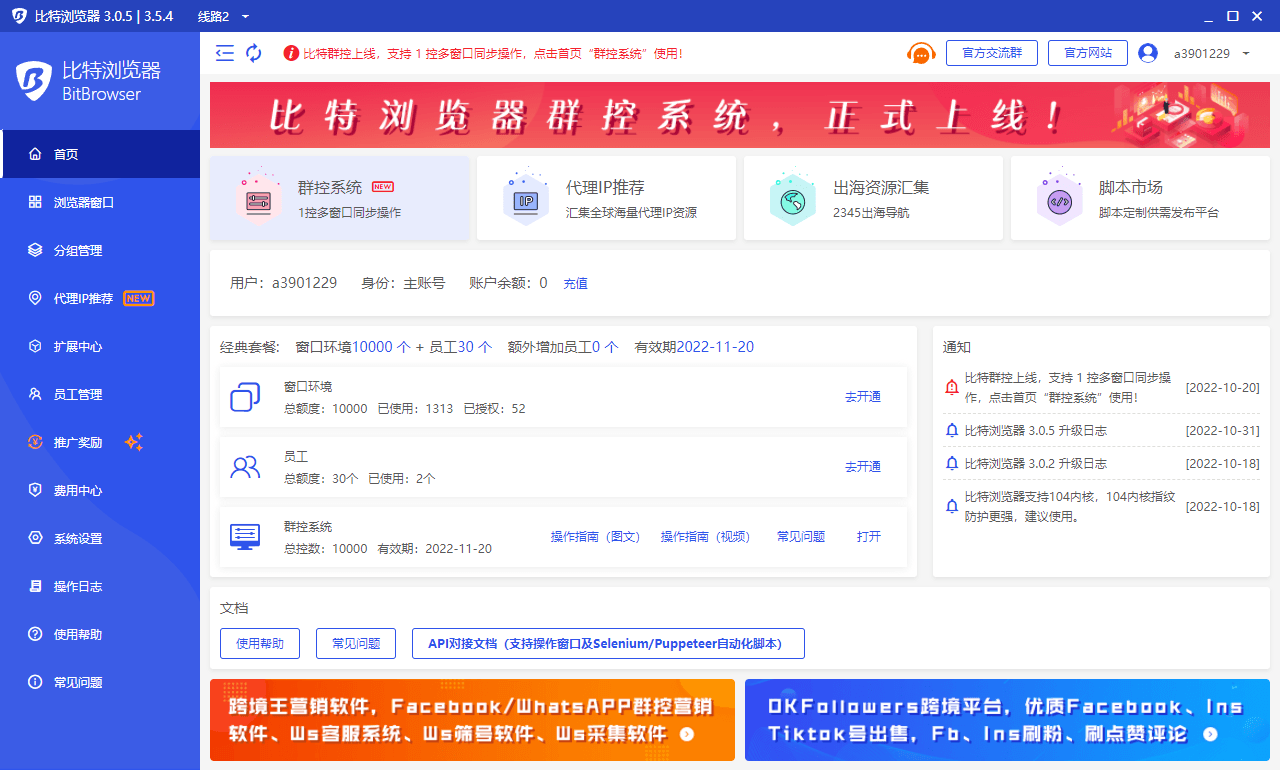This screenshot has height=770, width=1280.
Task: Expand the 线路2 dropdown in title bar
Action: (x=246, y=17)
